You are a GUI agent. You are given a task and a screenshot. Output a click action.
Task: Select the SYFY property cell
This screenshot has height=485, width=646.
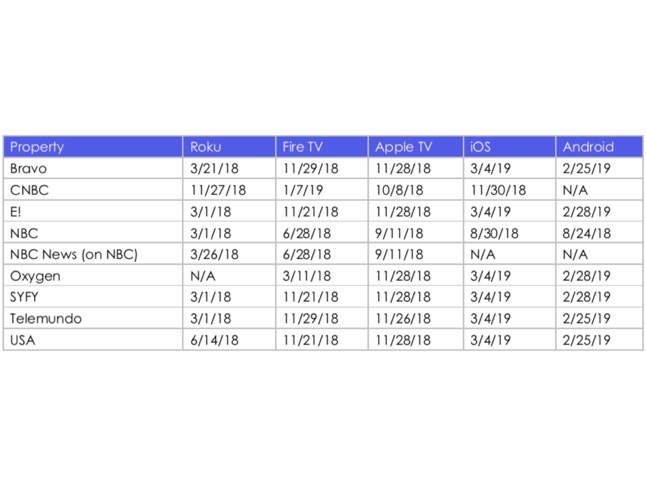[x=29, y=297]
